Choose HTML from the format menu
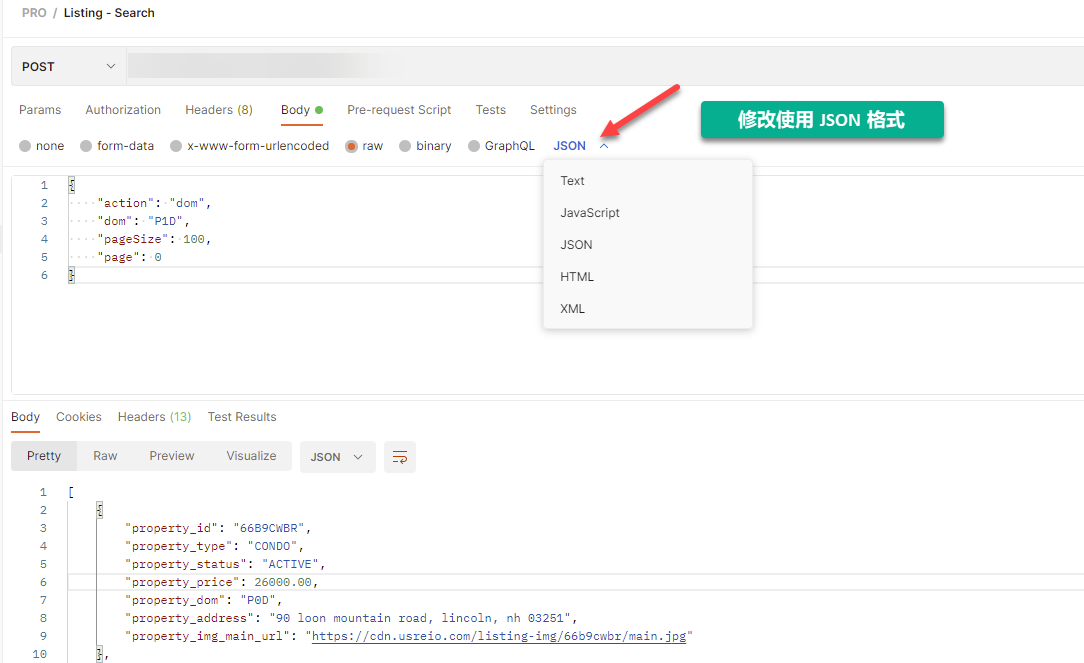The image size is (1084, 663). click(x=577, y=277)
